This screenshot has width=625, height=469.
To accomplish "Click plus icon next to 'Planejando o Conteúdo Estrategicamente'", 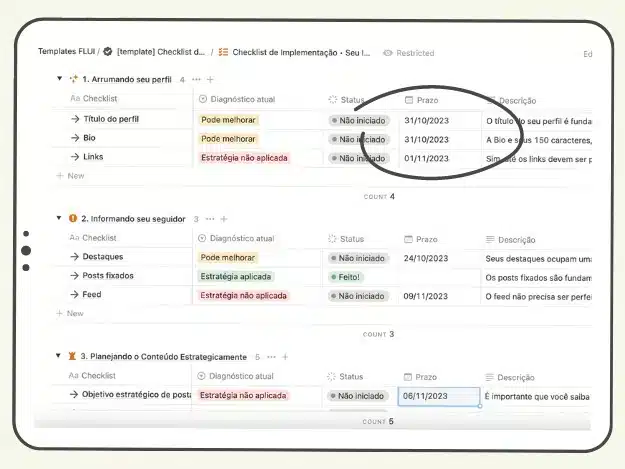I will [x=286, y=356].
